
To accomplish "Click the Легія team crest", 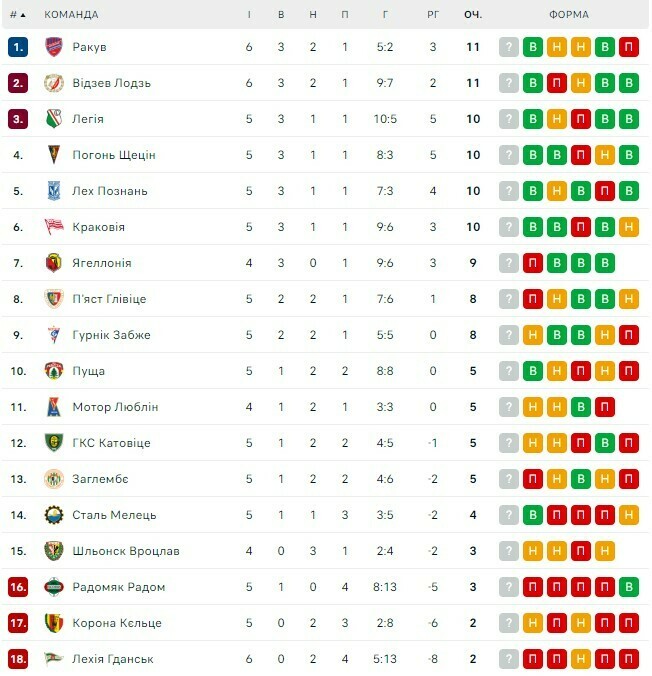I will tap(54, 119).
